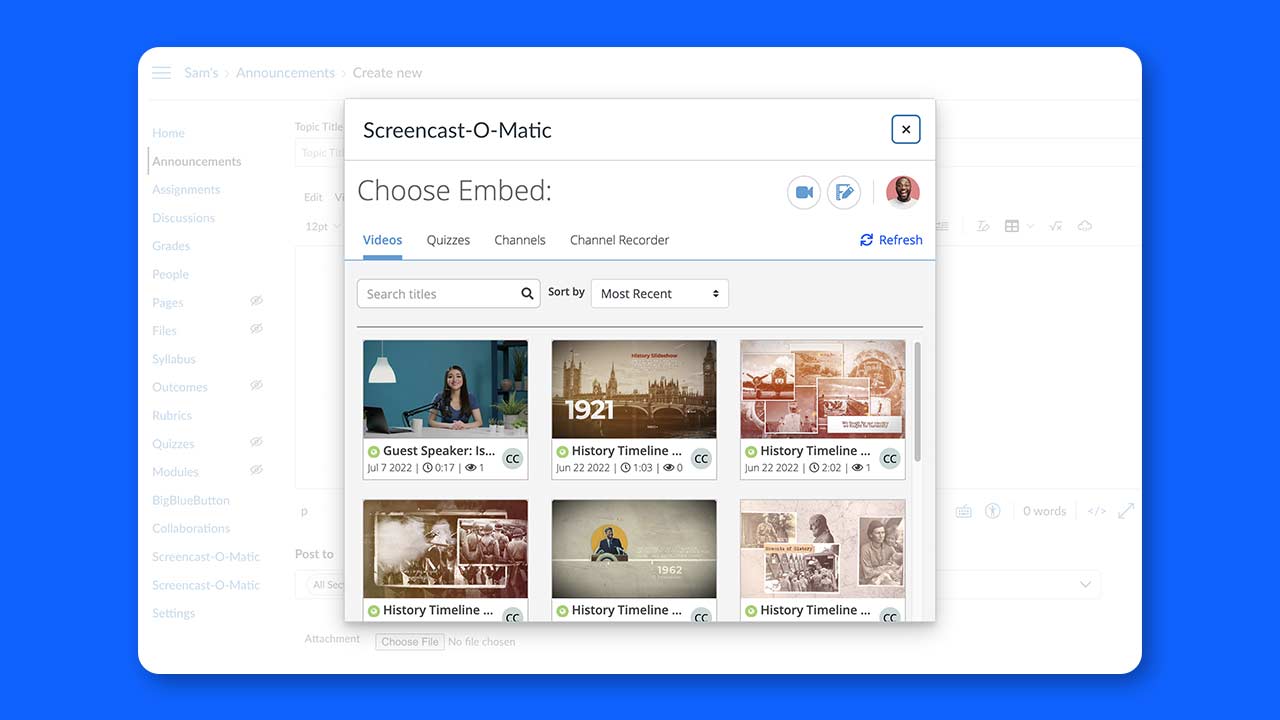The image size is (1280, 720).
Task: Expand the editor to fullscreen
Action: pos(1126,511)
